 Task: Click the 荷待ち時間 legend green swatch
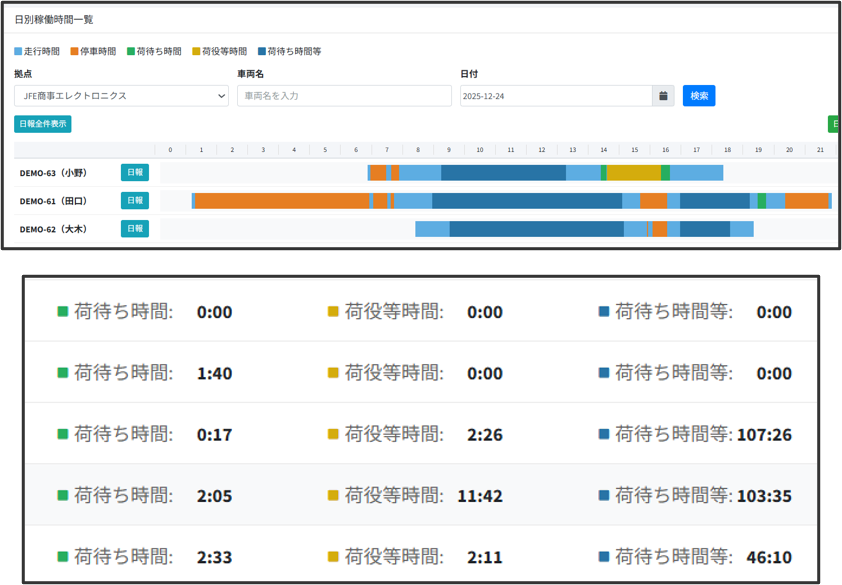[x=131, y=52]
